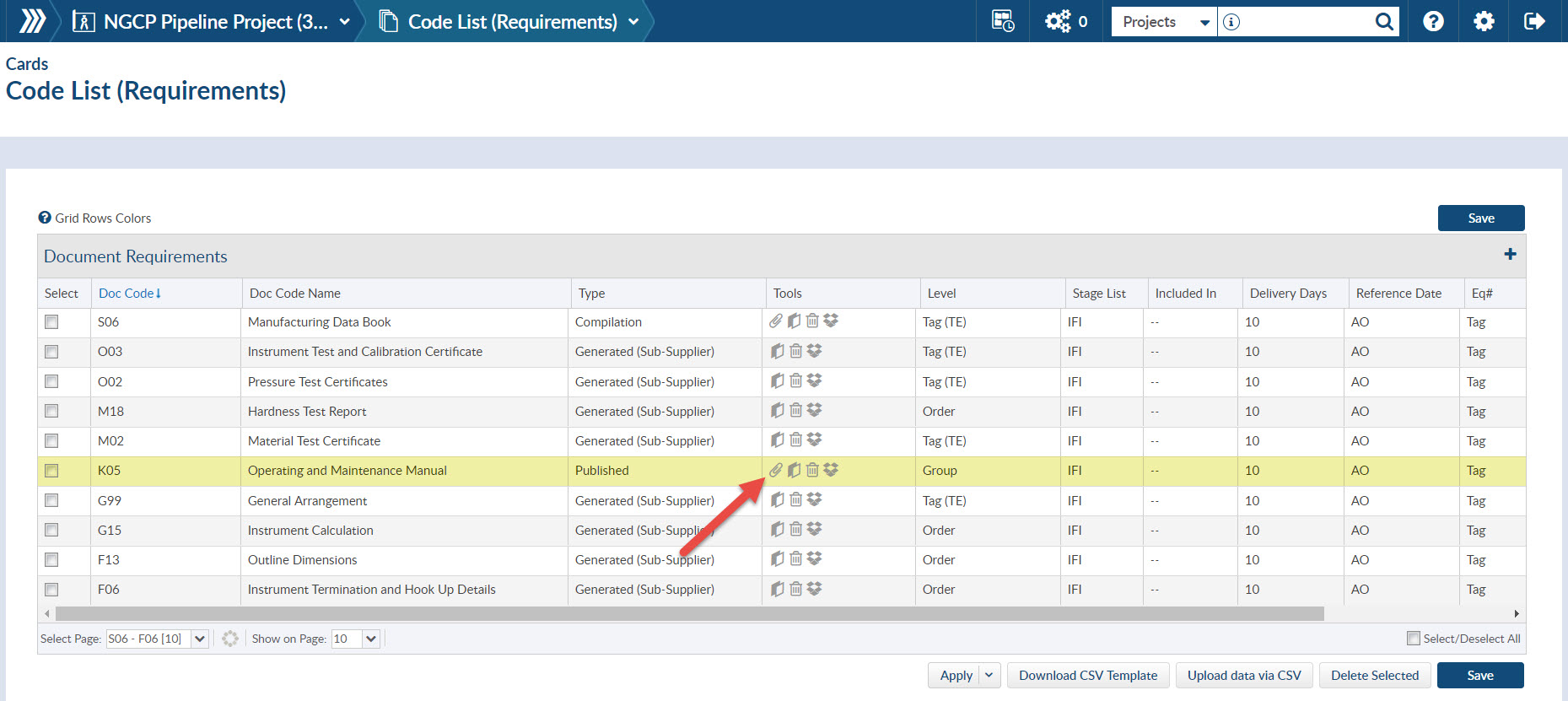Click Upload data via CSV button
1568x701 pixels.
1244,675
